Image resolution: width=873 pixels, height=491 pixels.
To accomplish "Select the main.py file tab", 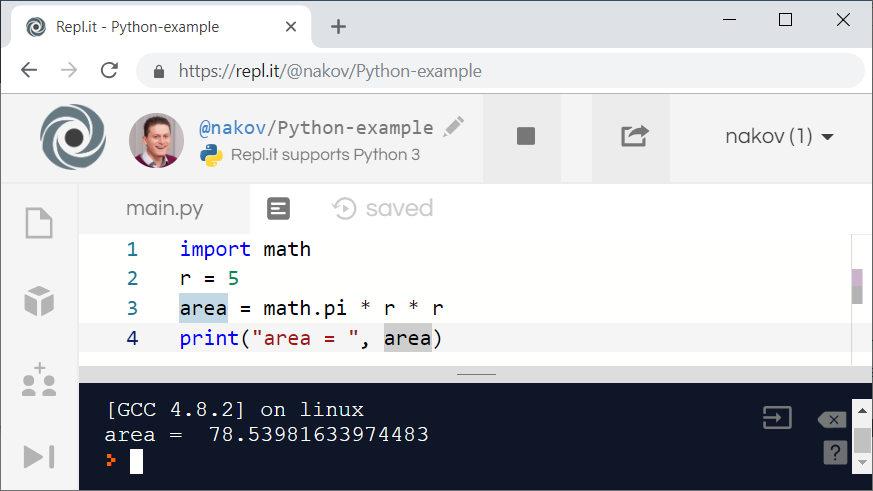I will pyautogui.click(x=164, y=208).
